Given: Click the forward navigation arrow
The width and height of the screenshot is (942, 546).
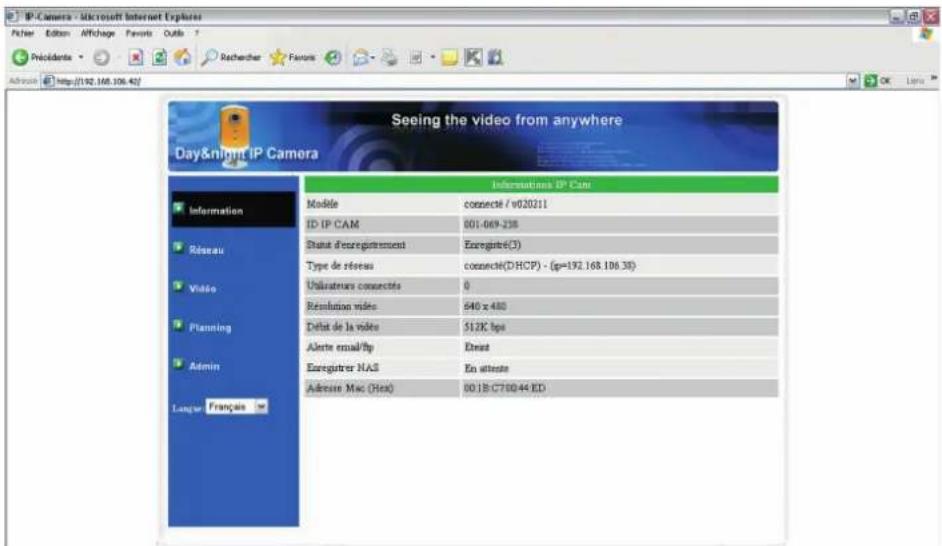Looking at the screenshot, I should tap(102, 58).
